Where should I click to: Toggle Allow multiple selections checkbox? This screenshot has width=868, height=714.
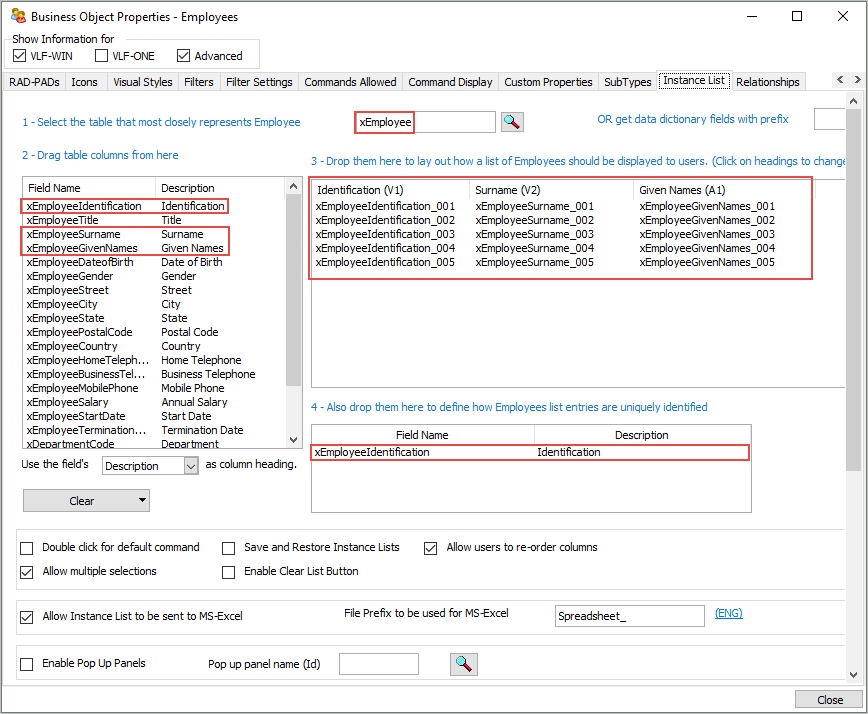point(27,572)
